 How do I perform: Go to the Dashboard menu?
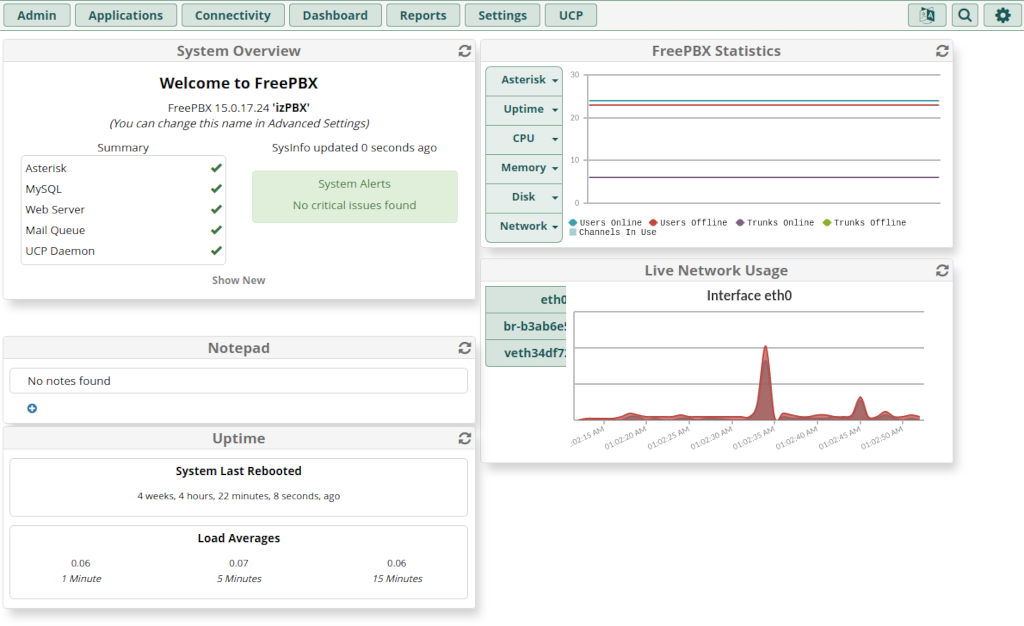point(335,15)
